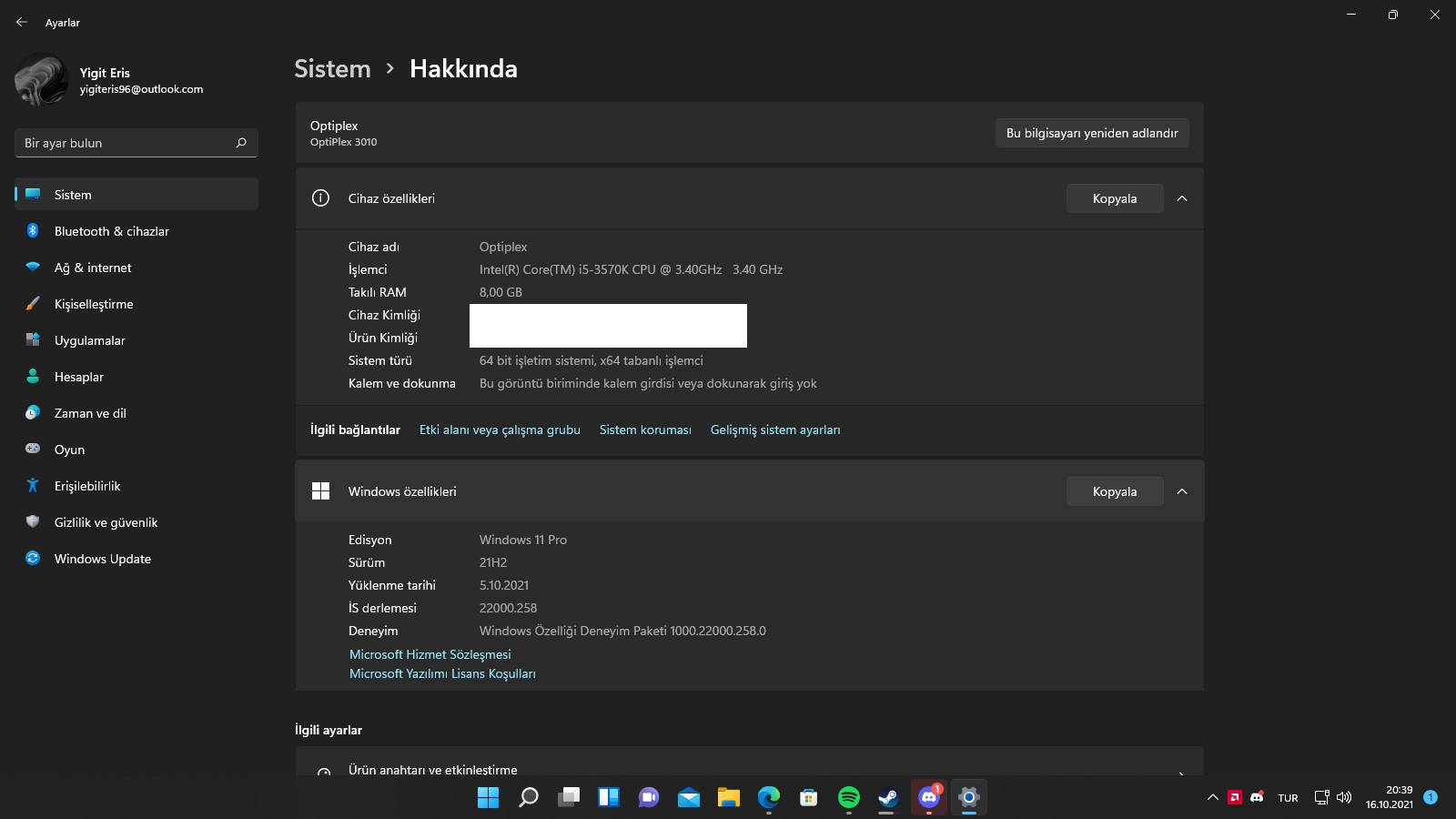Collapse the Cihaz özellikleri section
The width and height of the screenshot is (1456, 819).
1181,198
